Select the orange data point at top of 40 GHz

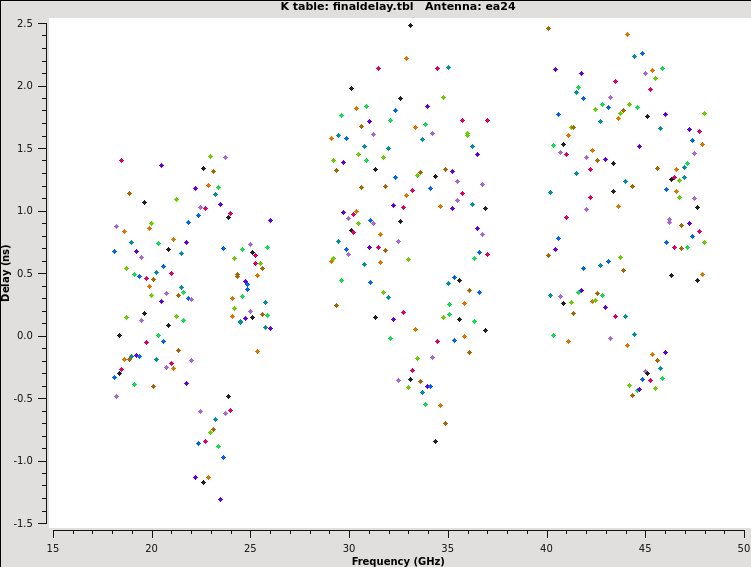548,29
